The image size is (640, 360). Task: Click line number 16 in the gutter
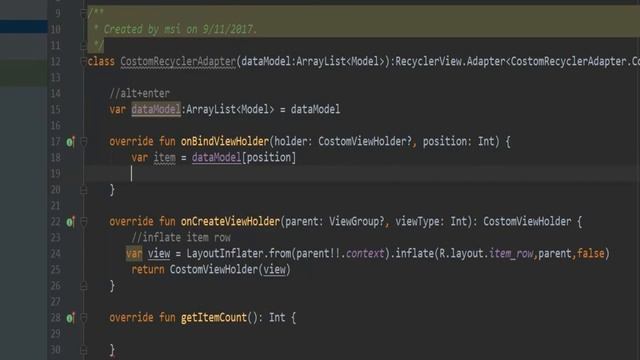pos(56,126)
